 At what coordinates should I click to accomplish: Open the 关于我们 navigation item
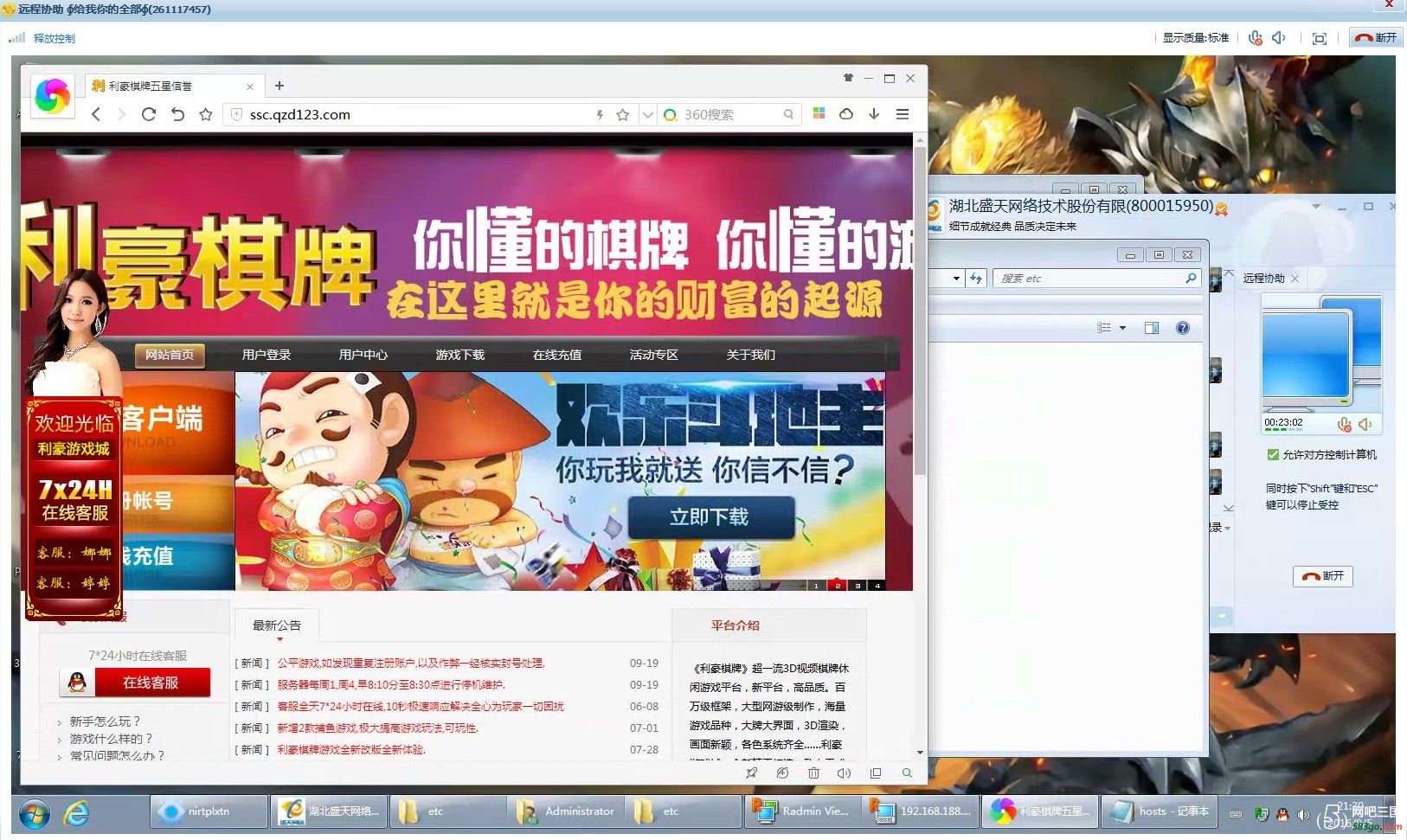pyautogui.click(x=751, y=355)
